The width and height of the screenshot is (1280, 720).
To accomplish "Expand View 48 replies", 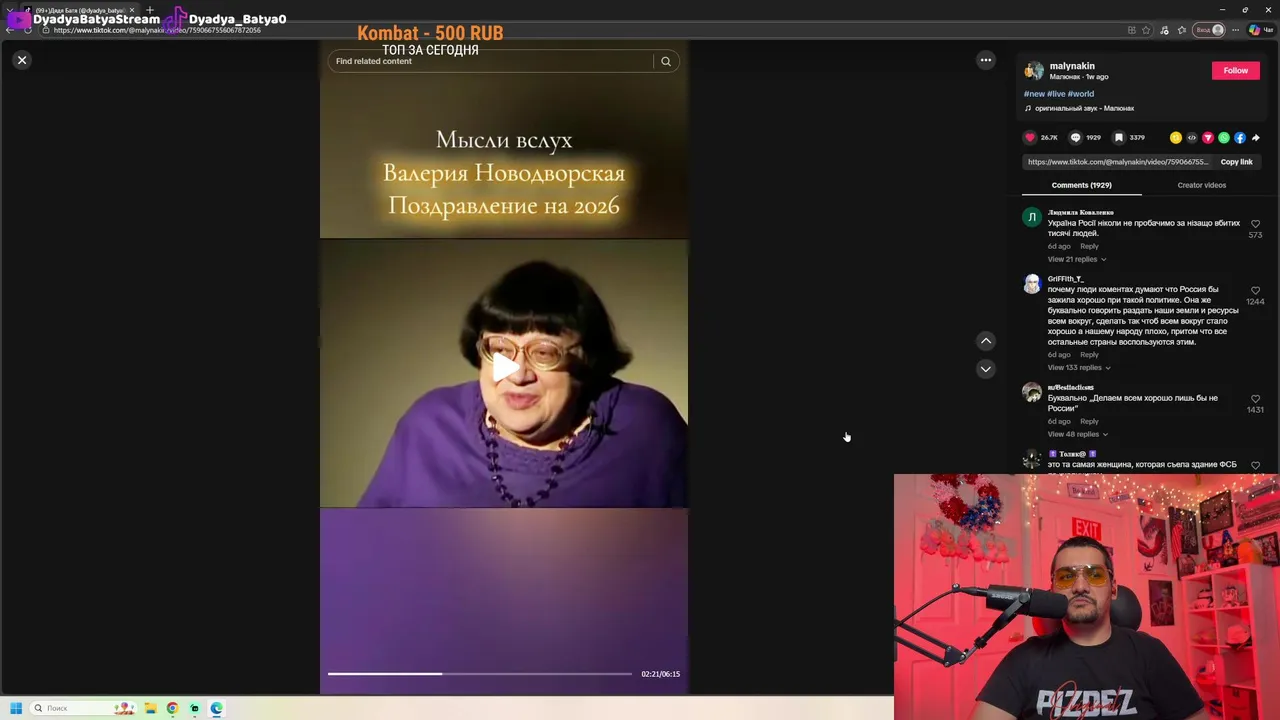I will click(1077, 434).
